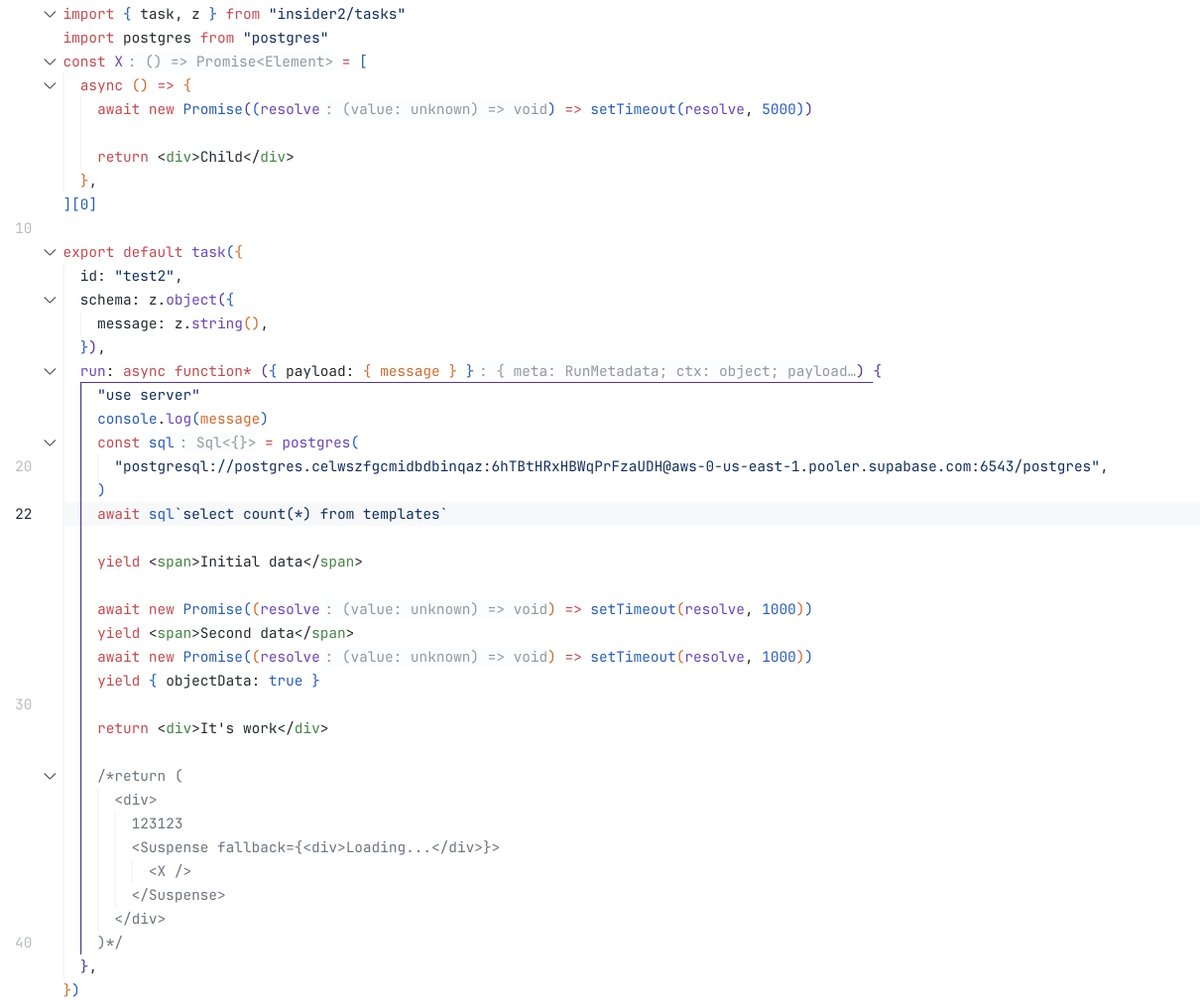This screenshot has height=1008, width=1200.
Task: Collapse the 'run: async function*' fold chevron
Action: click(48, 371)
